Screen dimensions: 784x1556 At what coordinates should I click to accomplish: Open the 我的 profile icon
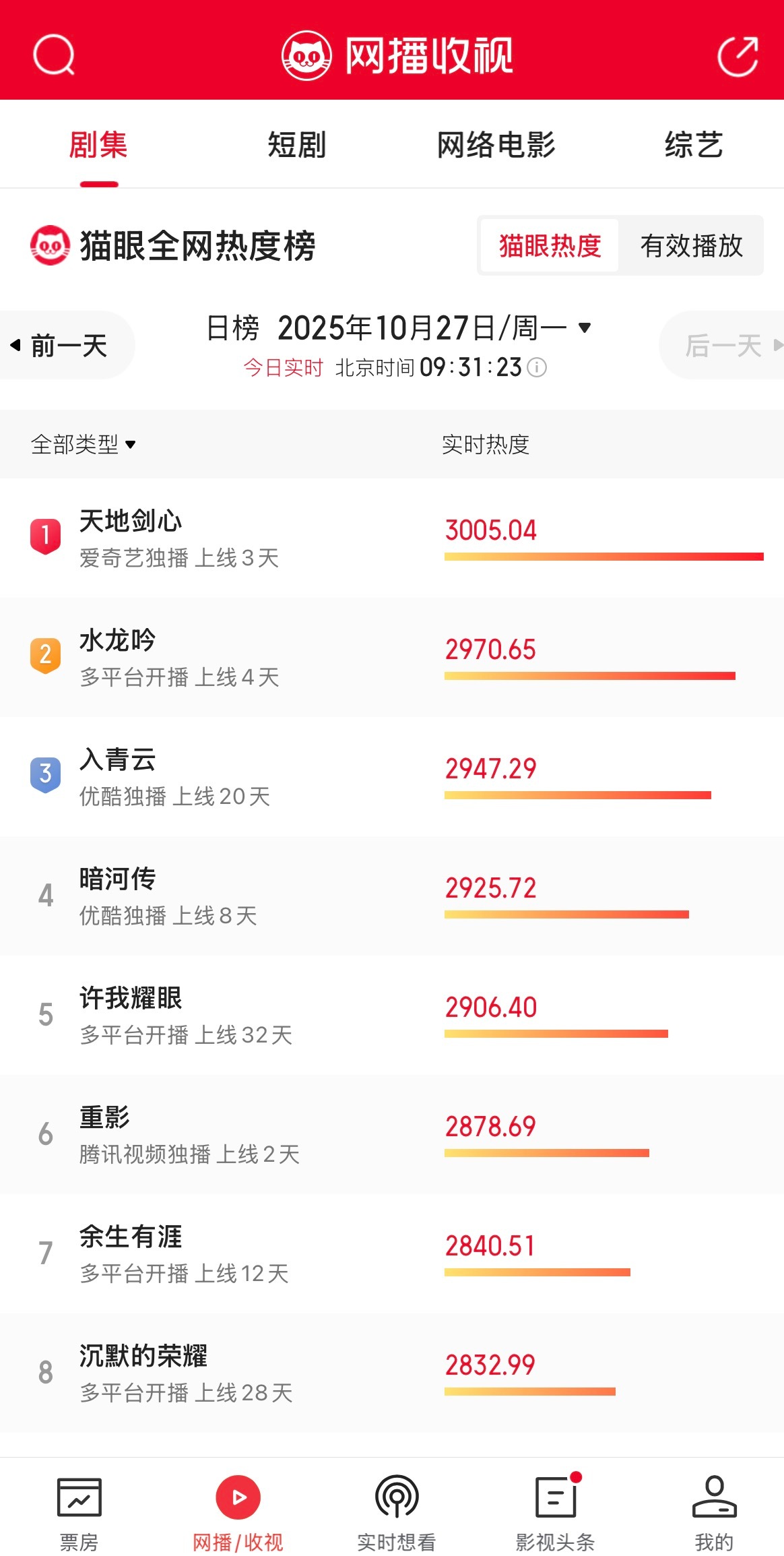pyautogui.click(x=714, y=1497)
